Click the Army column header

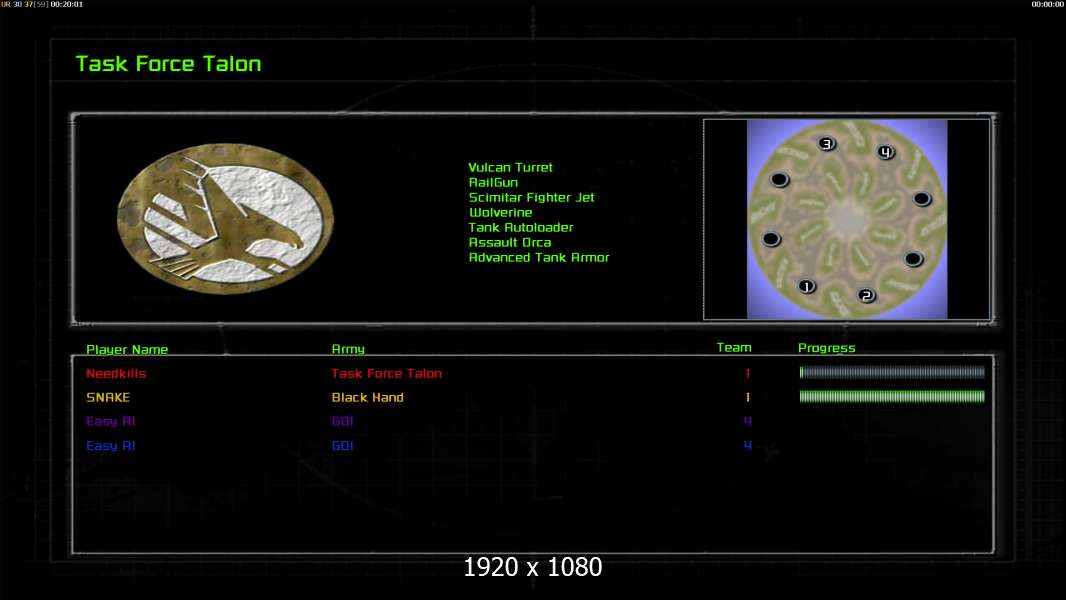(x=348, y=349)
